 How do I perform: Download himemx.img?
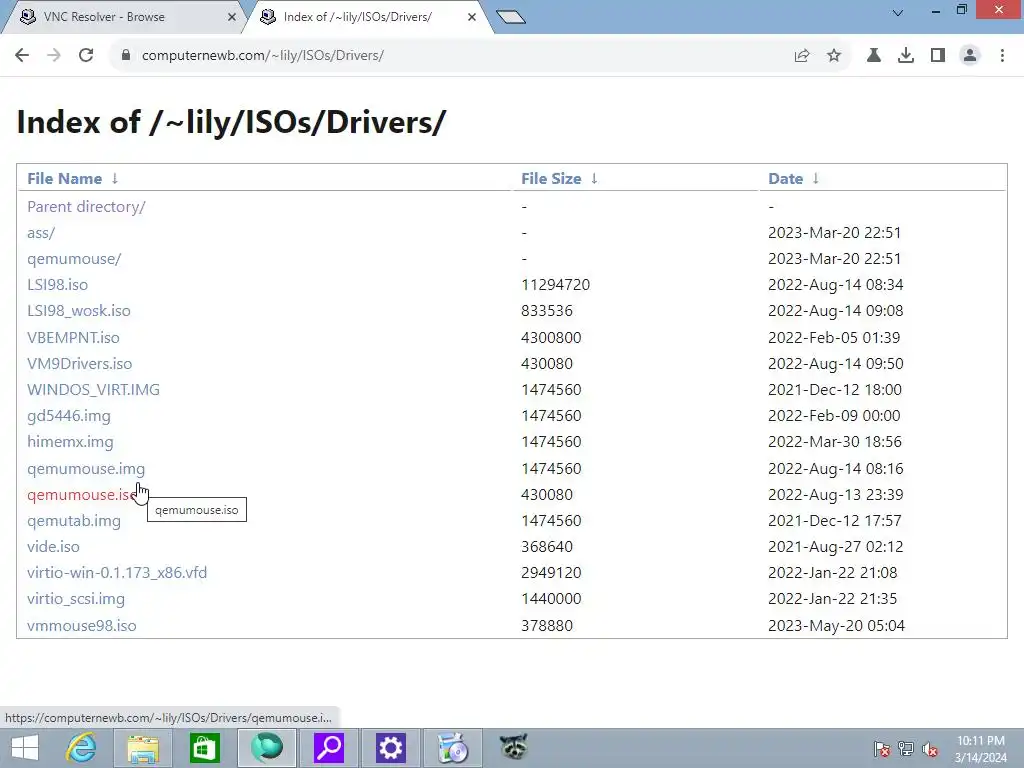[x=70, y=442]
